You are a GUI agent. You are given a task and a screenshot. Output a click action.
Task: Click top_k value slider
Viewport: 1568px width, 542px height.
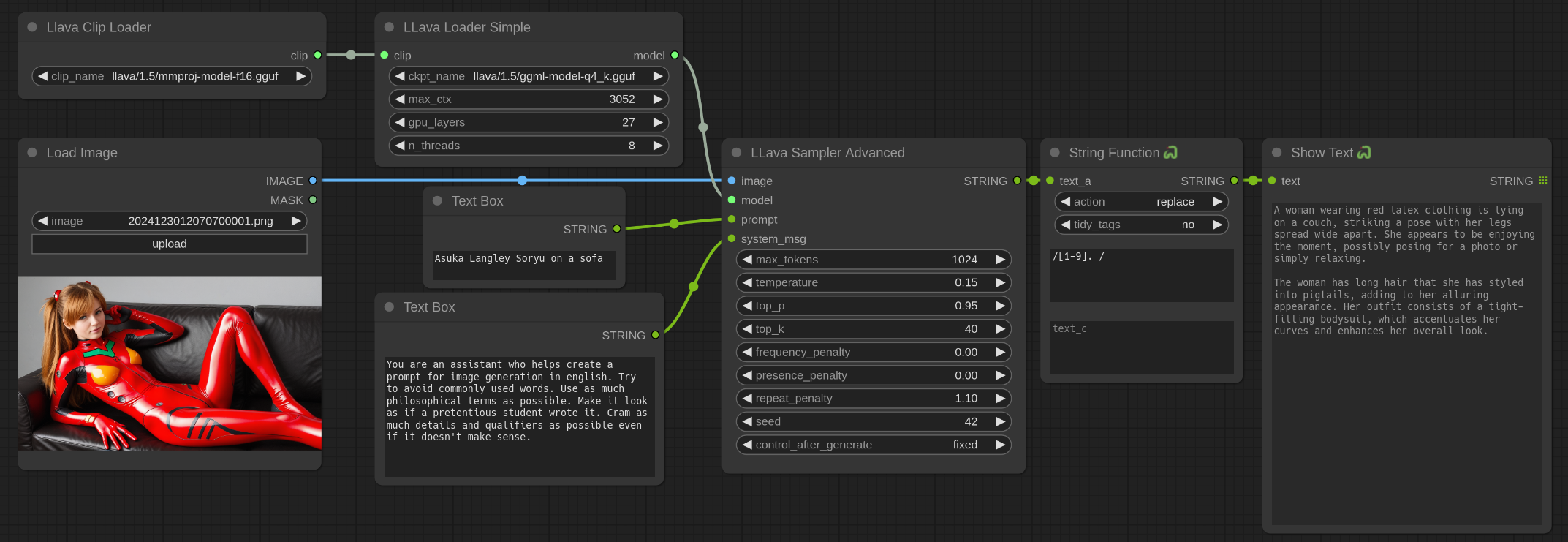point(874,329)
